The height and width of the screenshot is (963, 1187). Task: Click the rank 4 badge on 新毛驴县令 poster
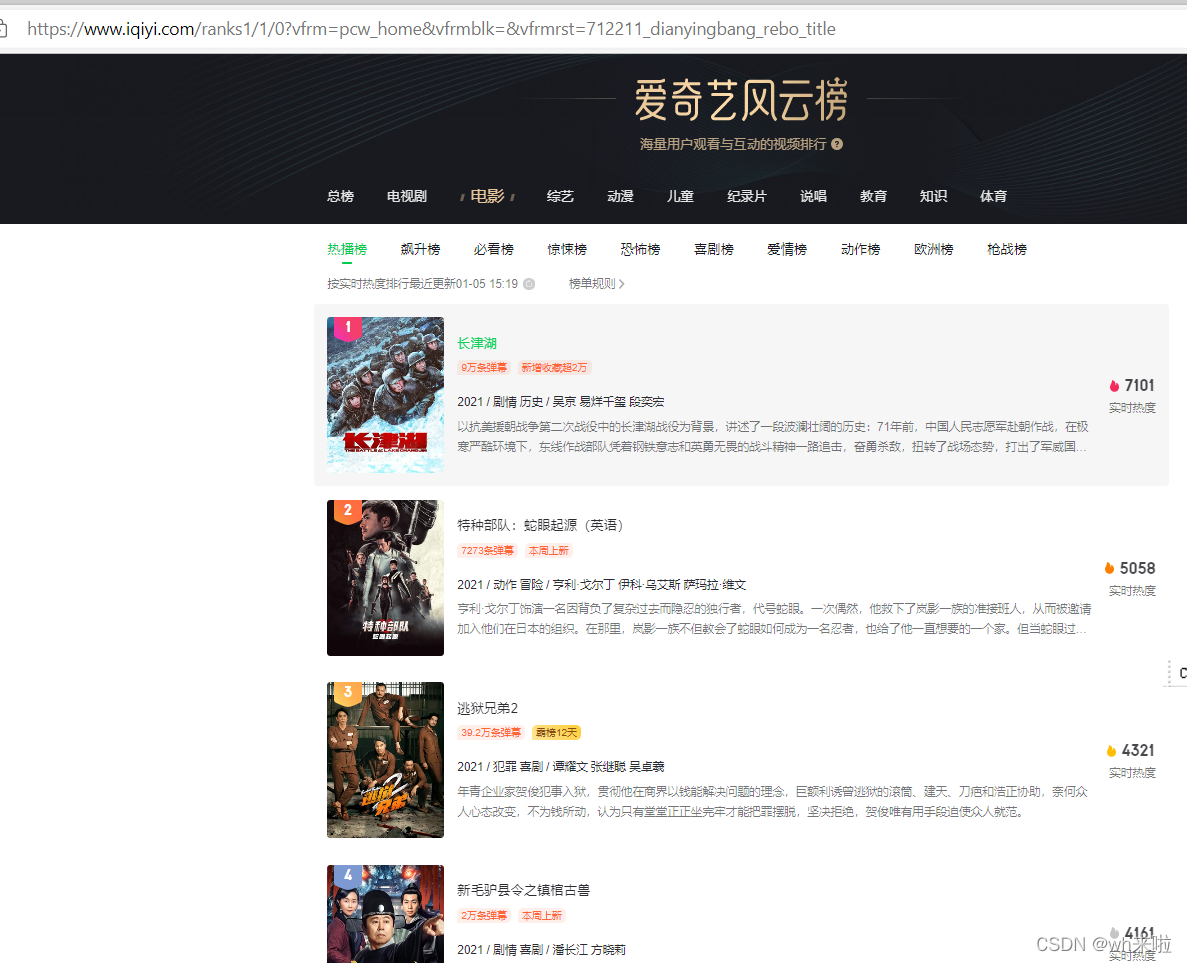[x=347, y=875]
